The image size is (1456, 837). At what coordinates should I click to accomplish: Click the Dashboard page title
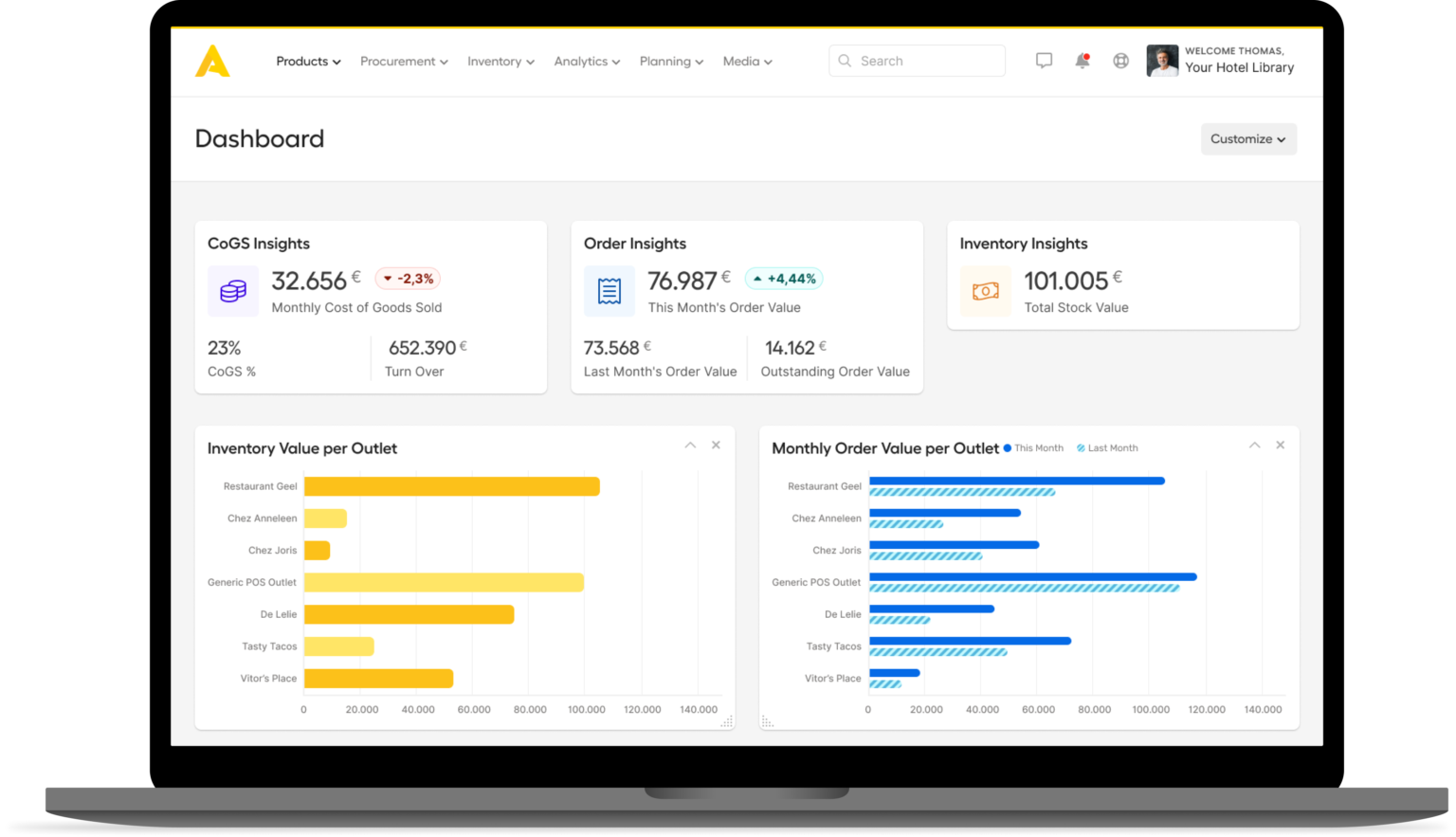pyautogui.click(x=259, y=138)
